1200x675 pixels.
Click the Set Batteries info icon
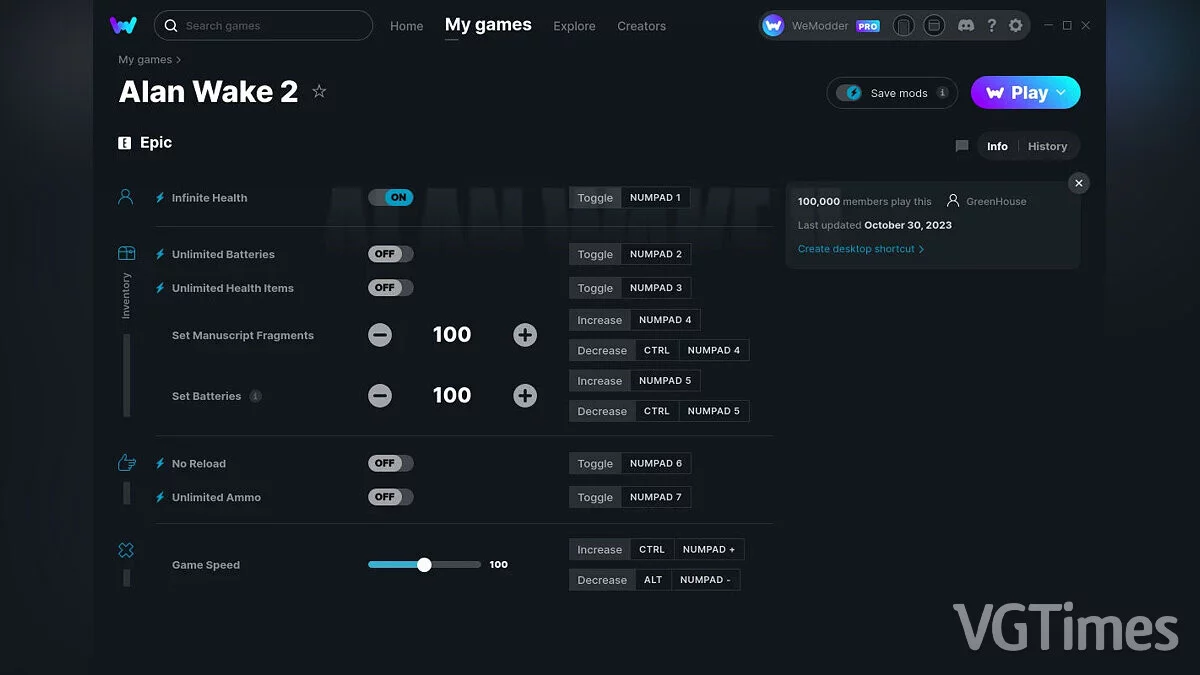coord(256,396)
